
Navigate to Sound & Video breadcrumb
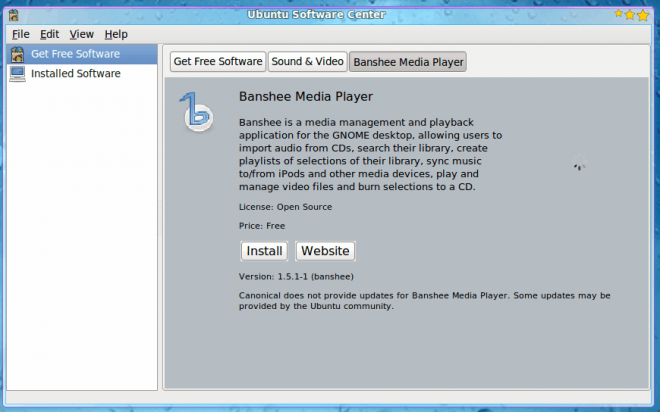pos(307,62)
